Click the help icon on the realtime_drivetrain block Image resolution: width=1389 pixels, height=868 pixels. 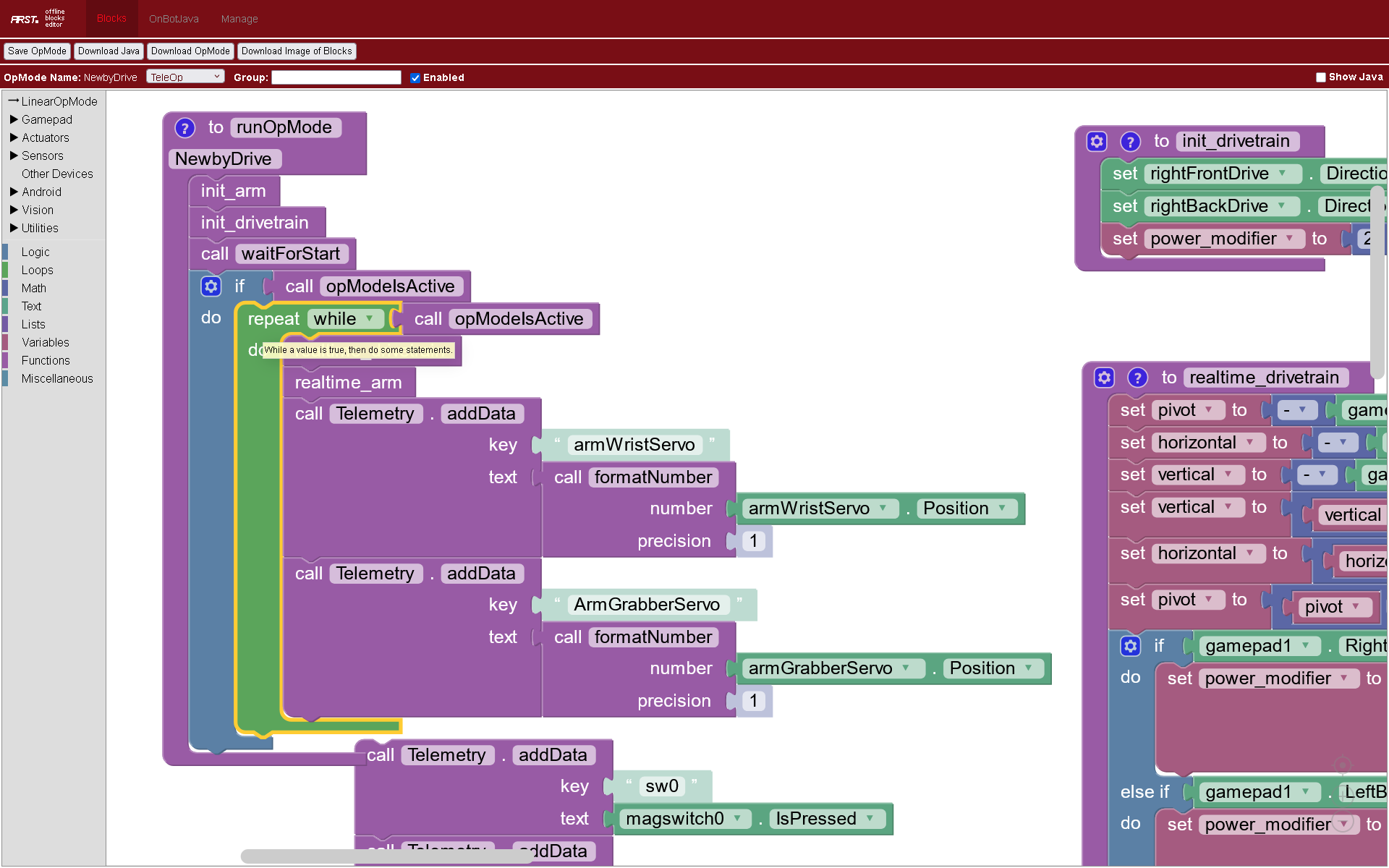click(x=1137, y=378)
